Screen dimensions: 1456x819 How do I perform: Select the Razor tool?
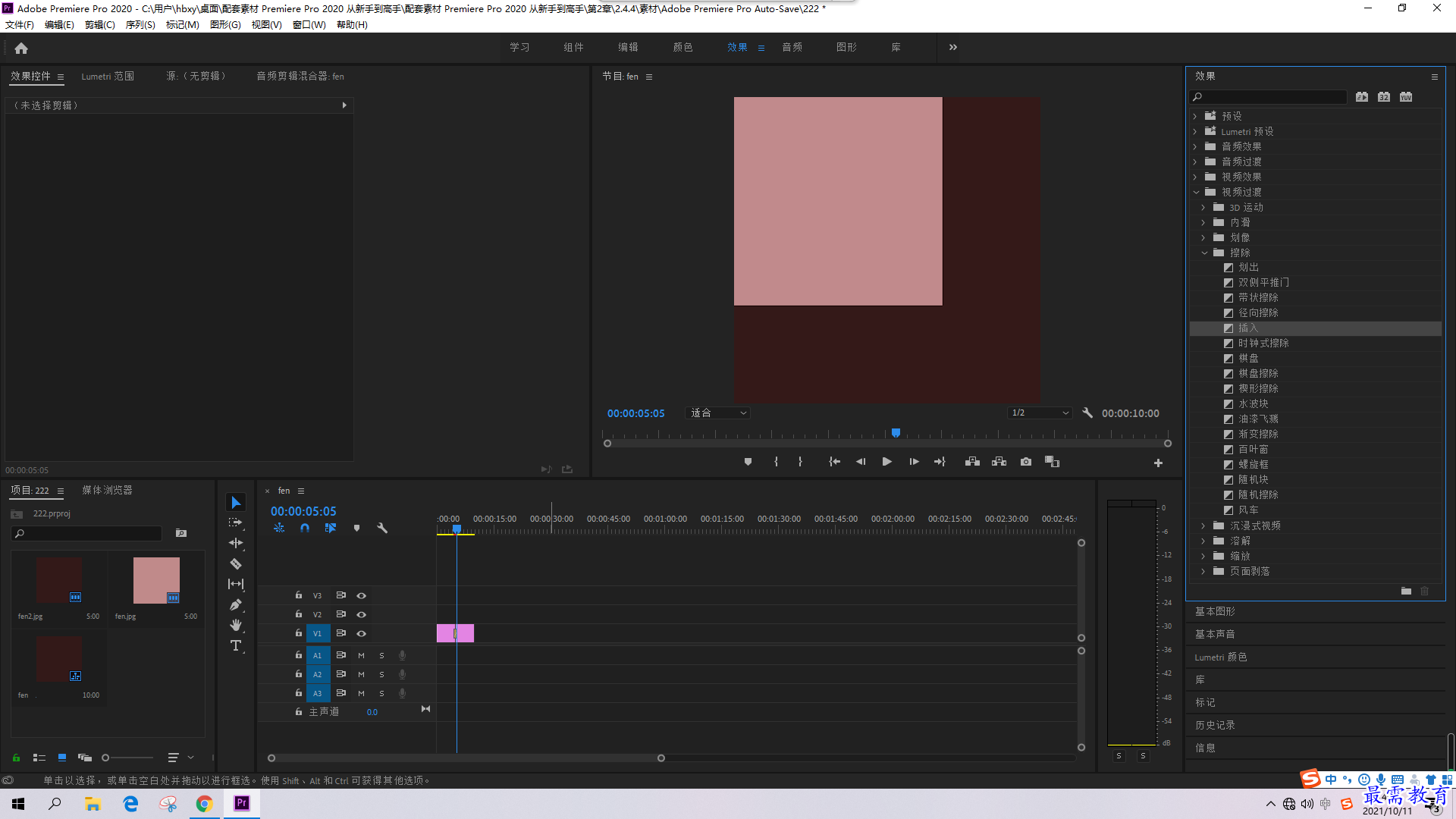[236, 563]
